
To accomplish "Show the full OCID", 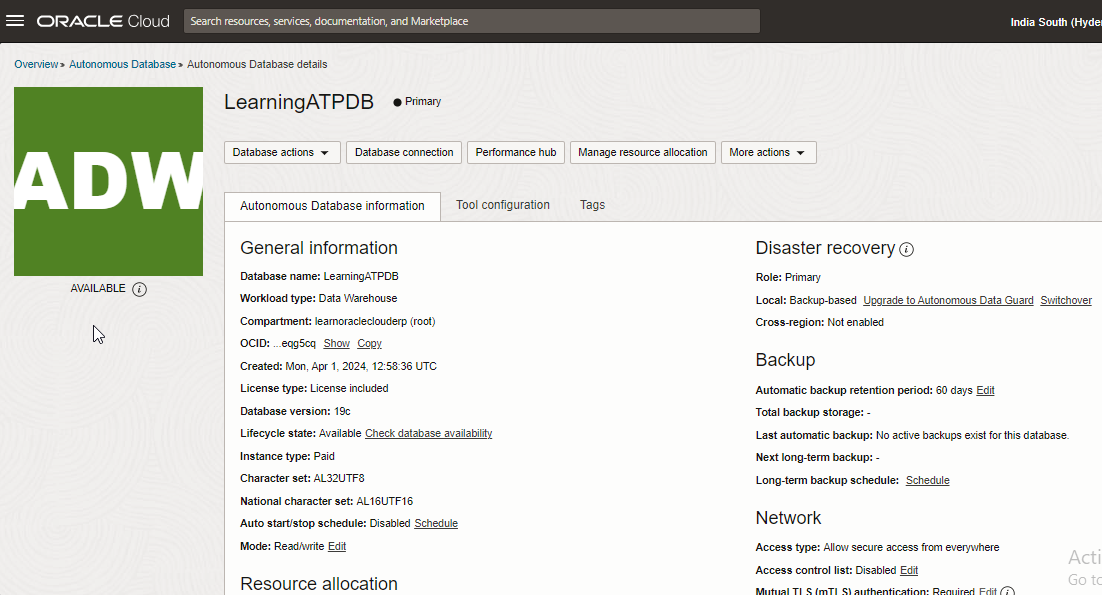I will [337, 344].
